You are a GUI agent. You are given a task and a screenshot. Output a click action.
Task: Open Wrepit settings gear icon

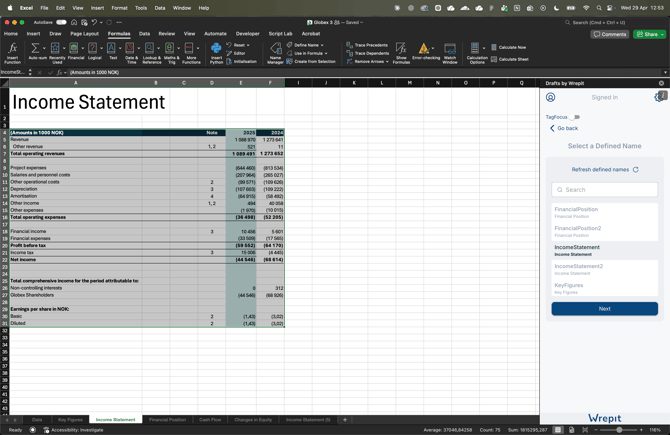click(x=659, y=97)
